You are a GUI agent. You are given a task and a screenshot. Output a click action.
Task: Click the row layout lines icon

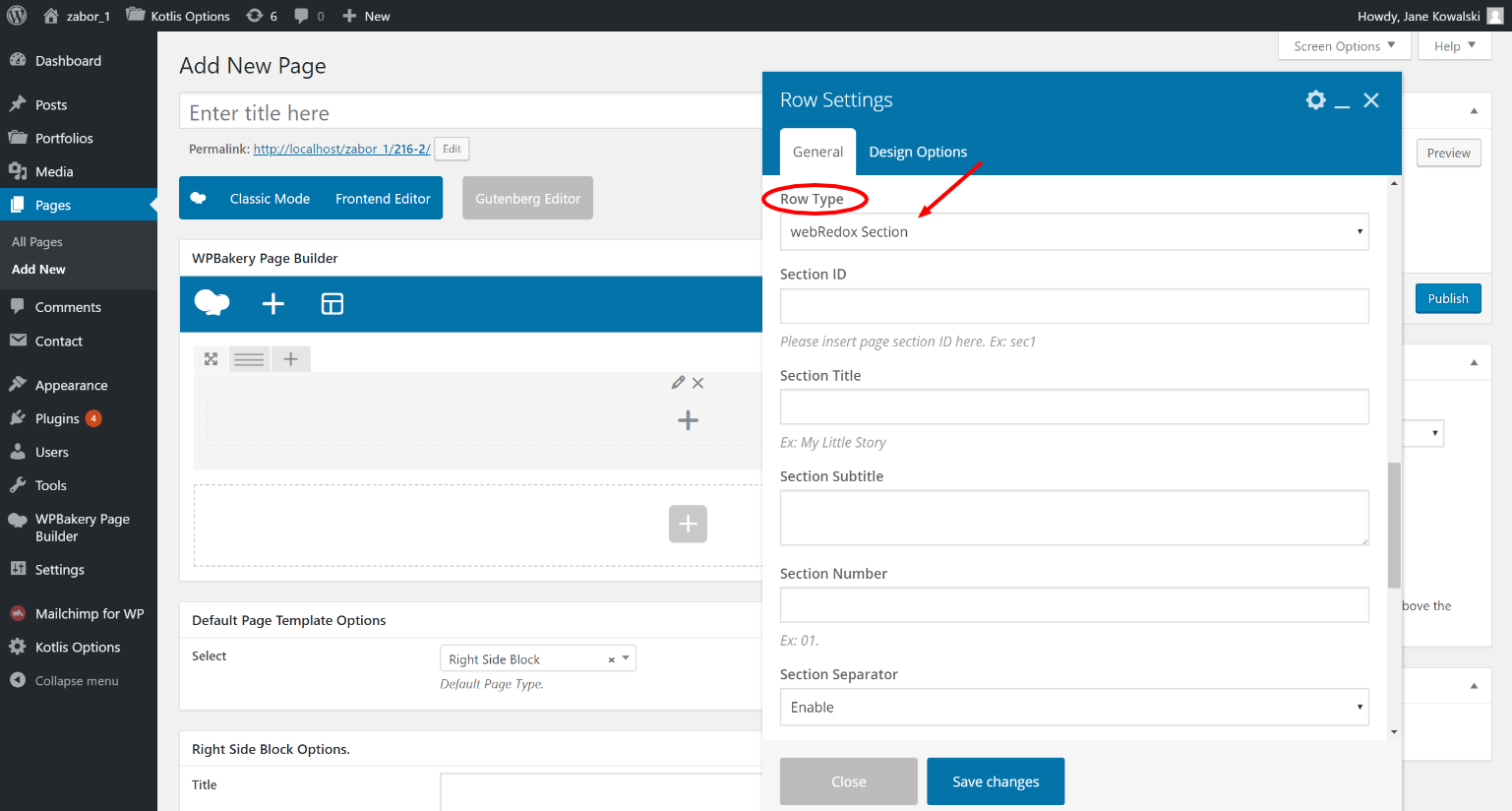click(249, 359)
